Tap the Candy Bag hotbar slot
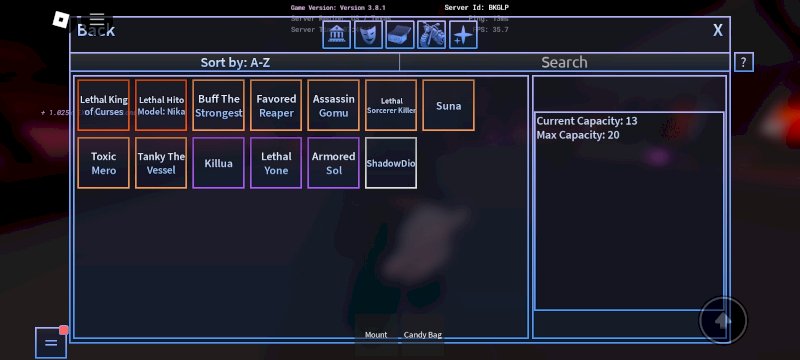 point(422,335)
